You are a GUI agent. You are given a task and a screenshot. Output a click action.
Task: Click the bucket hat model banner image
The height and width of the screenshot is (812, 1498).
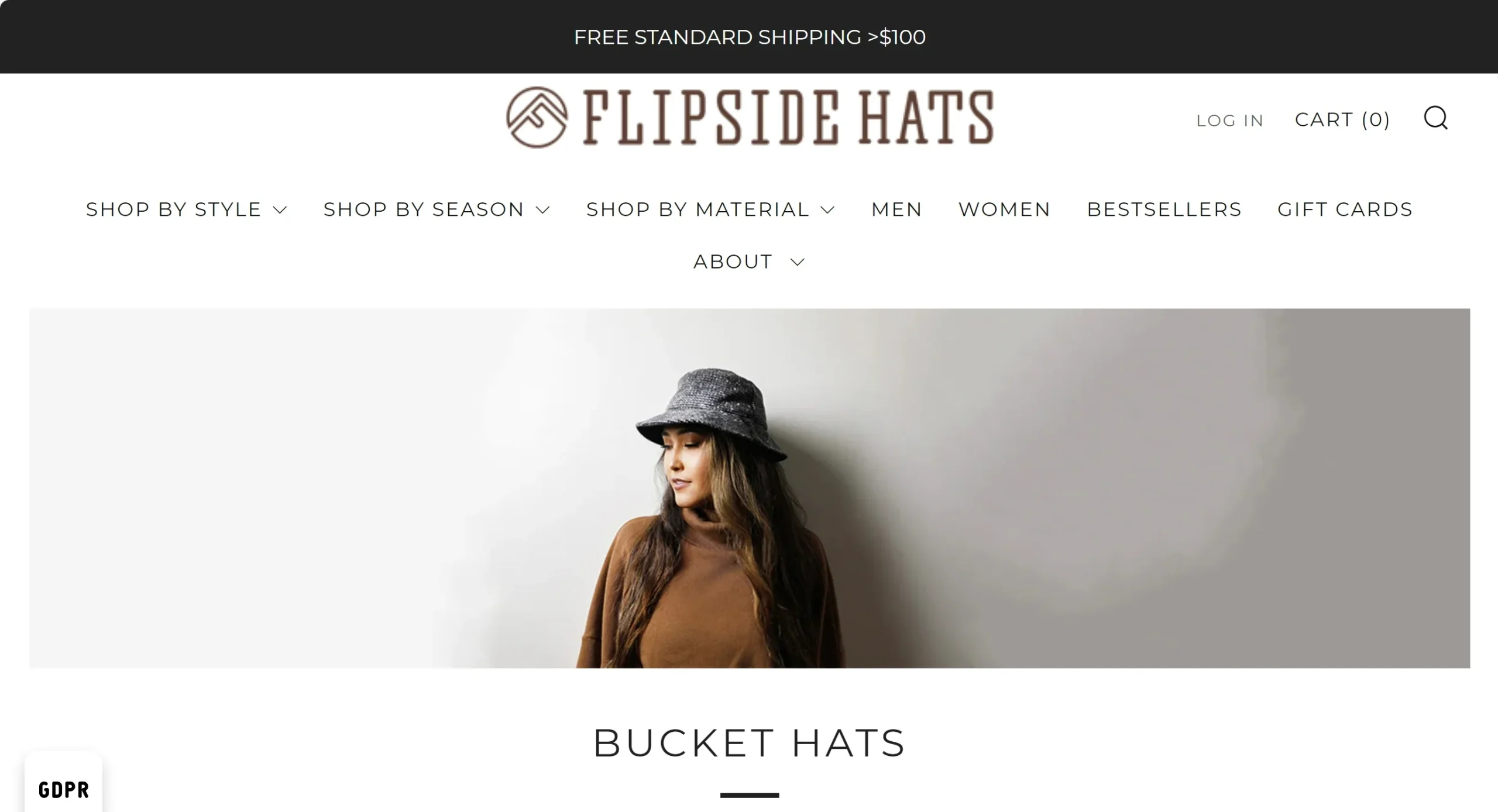click(x=750, y=488)
